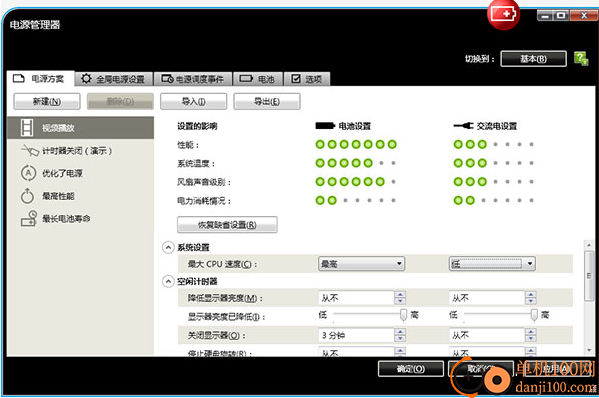Viewport: 599px width, 398px height.
Task: Select the timer off (presentation) plan
Action: click(x=81, y=150)
